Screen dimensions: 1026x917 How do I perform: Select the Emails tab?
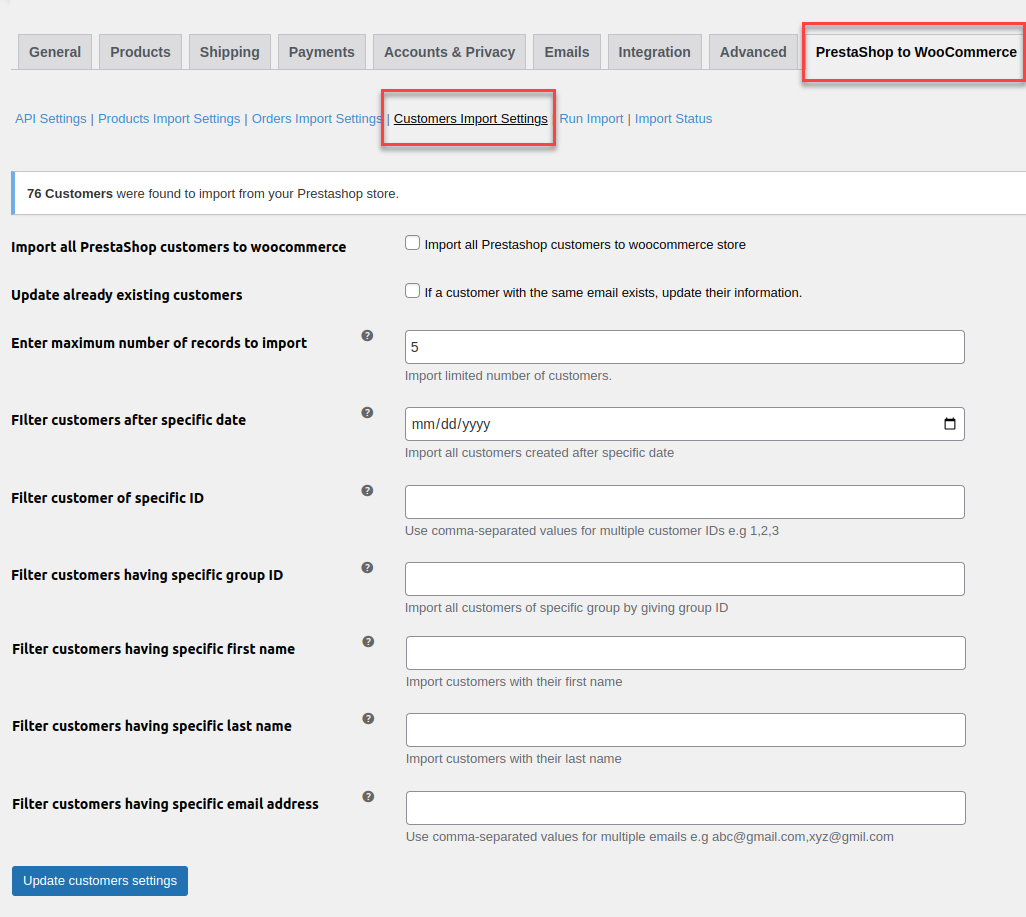pyautogui.click(x=566, y=51)
